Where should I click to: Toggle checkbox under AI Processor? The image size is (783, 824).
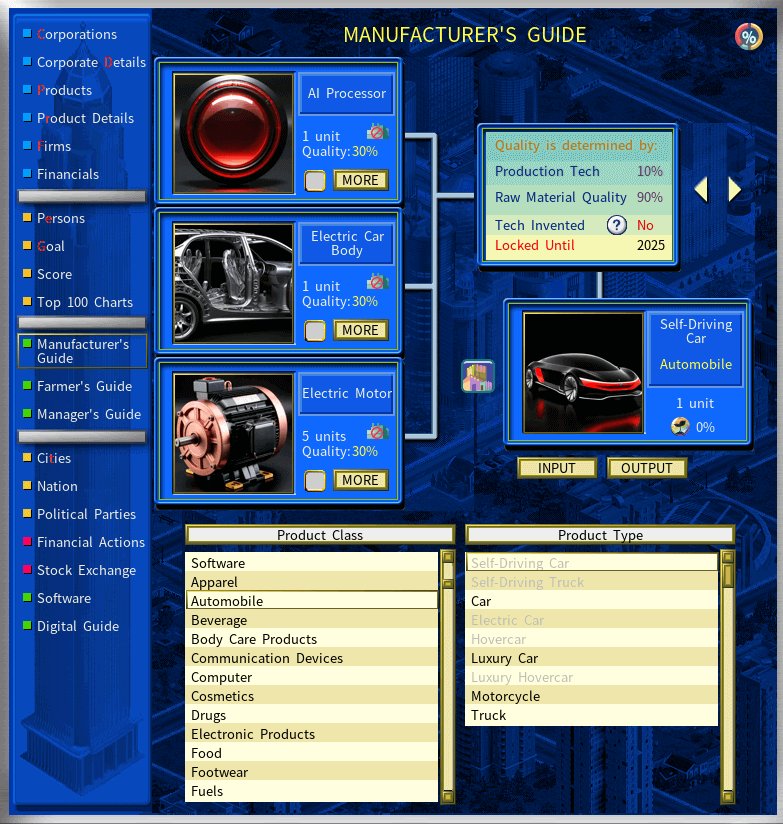tap(315, 181)
